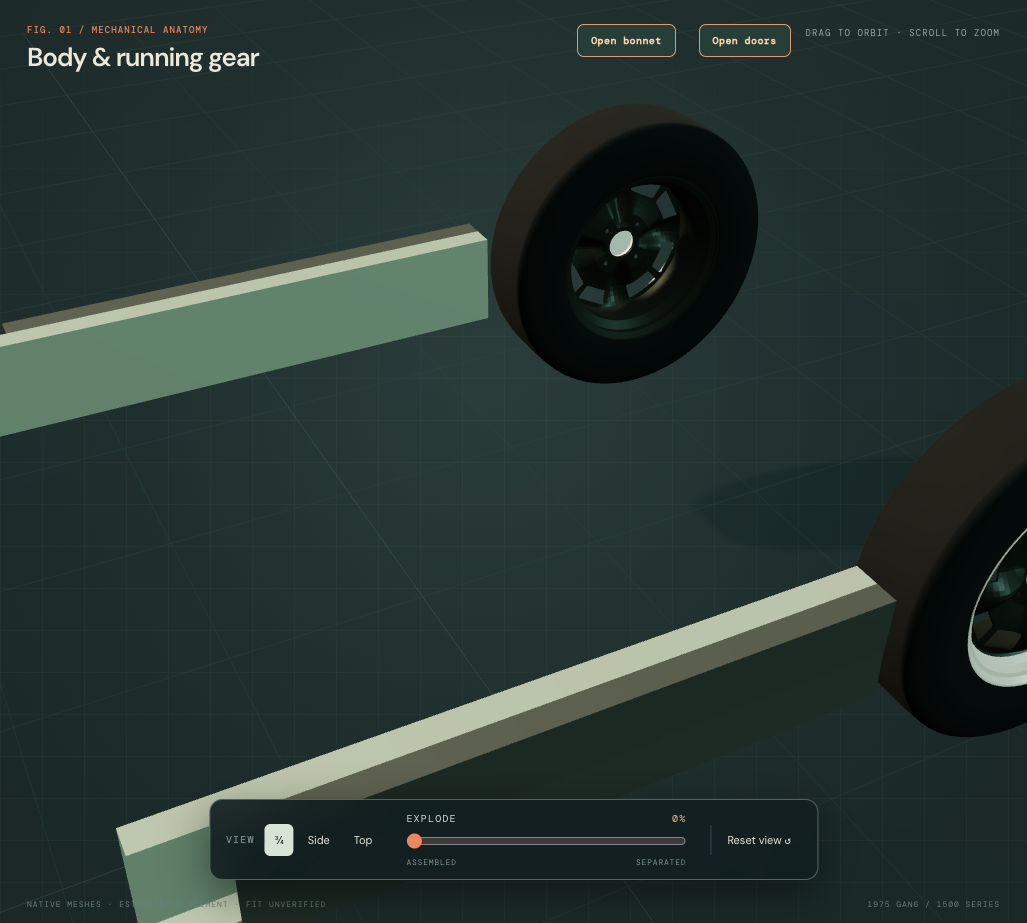Click the rear wheel hub cap
This screenshot has width=1027, height=923.
pos(622,244)
